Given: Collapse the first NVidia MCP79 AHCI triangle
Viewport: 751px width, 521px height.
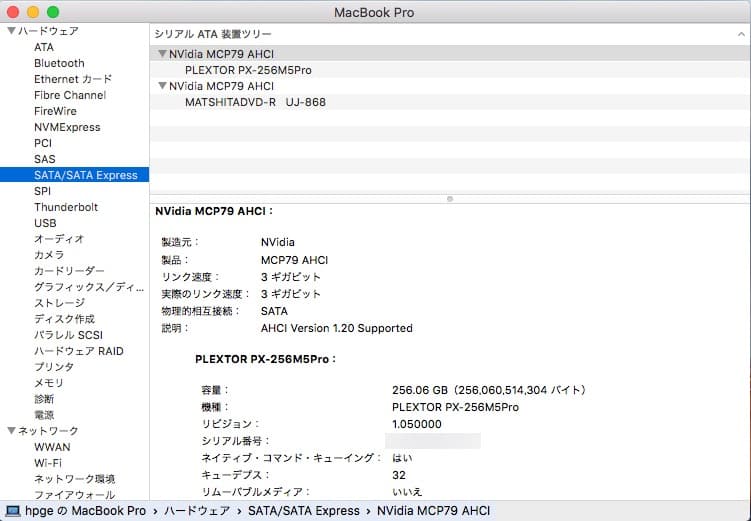Looking at the screenshot, I should (x=162, y=54).
